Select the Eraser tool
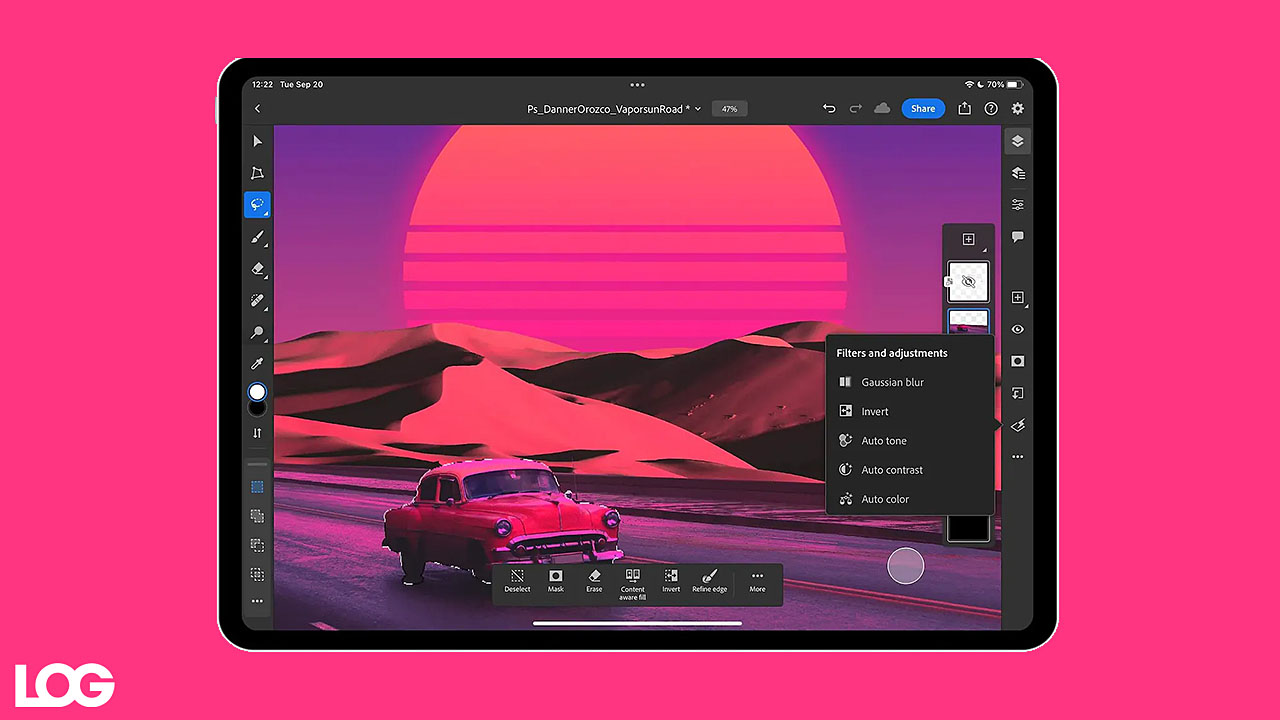Screen dimensions: 1280x720 [257, 269]
